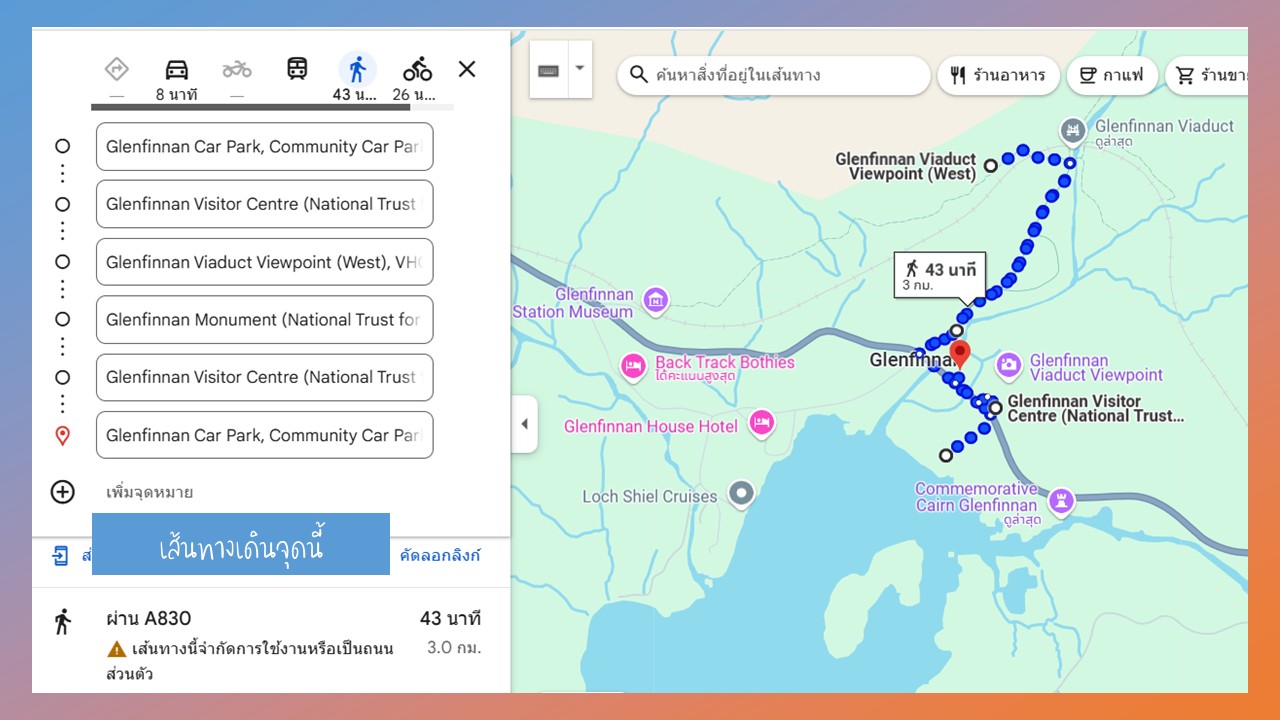Viewport: 1280px width, 720px height.
Task: Close the directions panel
Action: (467, 69)
